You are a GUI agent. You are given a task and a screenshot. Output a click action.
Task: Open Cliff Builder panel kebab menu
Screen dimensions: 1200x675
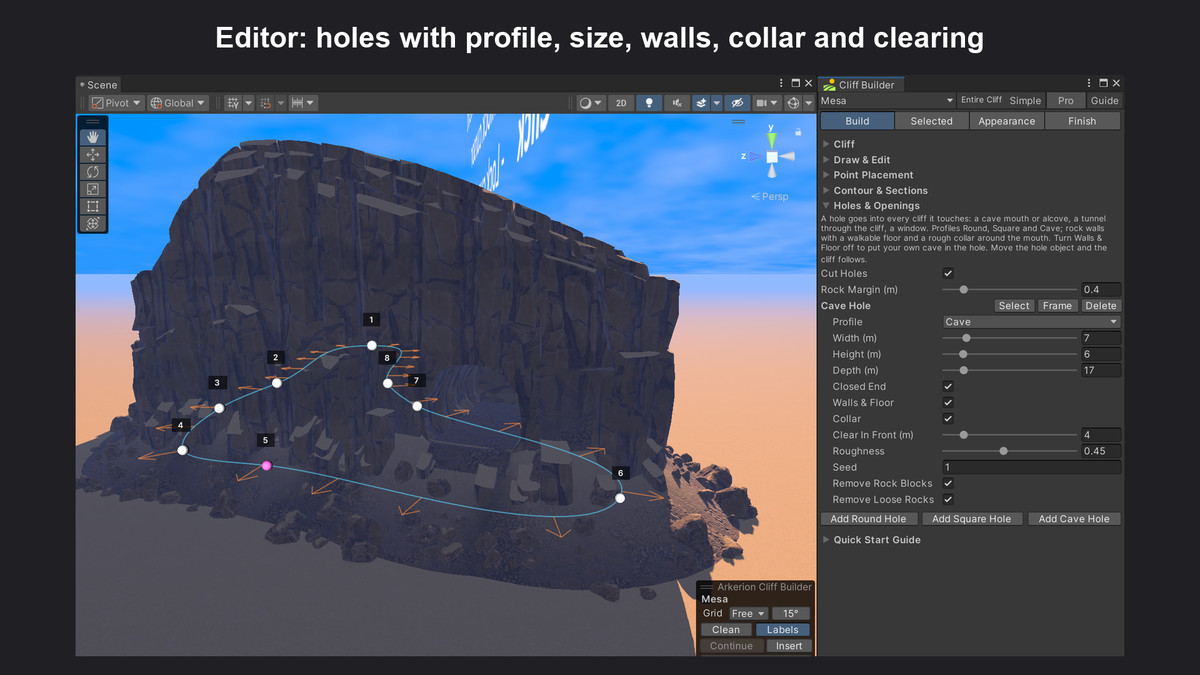(1090, 84)
